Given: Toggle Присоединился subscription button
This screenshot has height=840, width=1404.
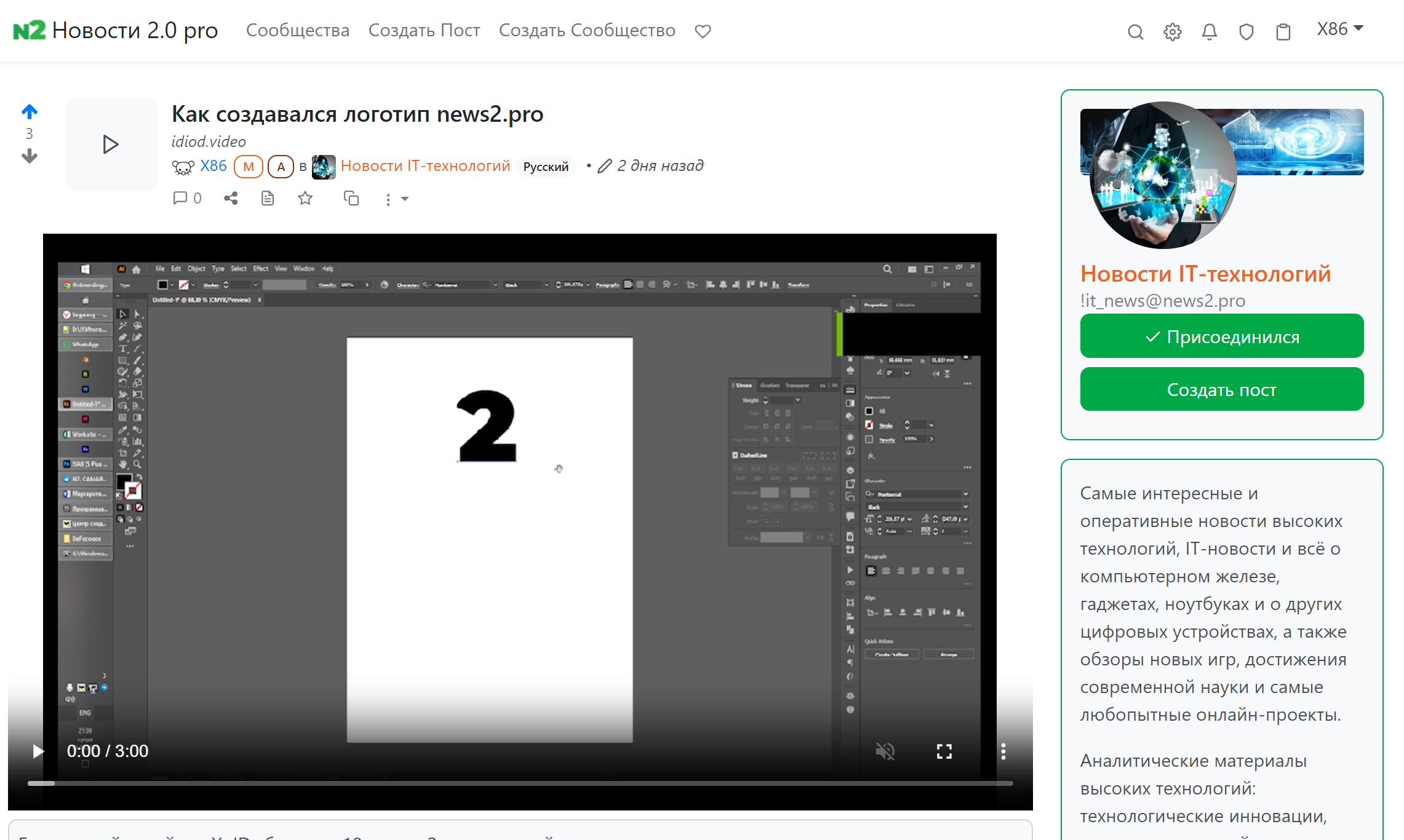Looking at the screenshot, I should 1222,336.
